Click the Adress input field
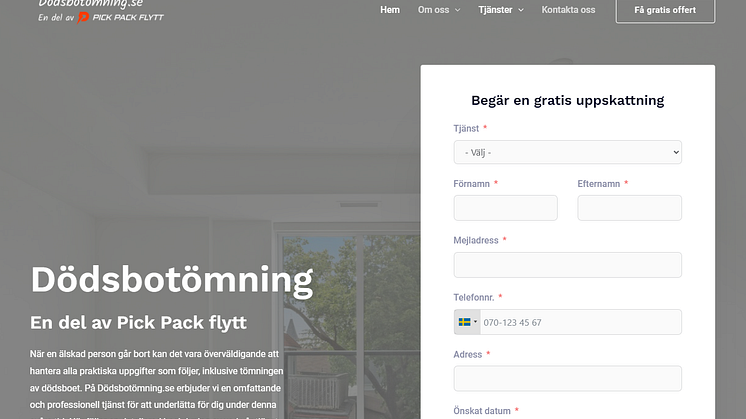 (x=567, y=378)
